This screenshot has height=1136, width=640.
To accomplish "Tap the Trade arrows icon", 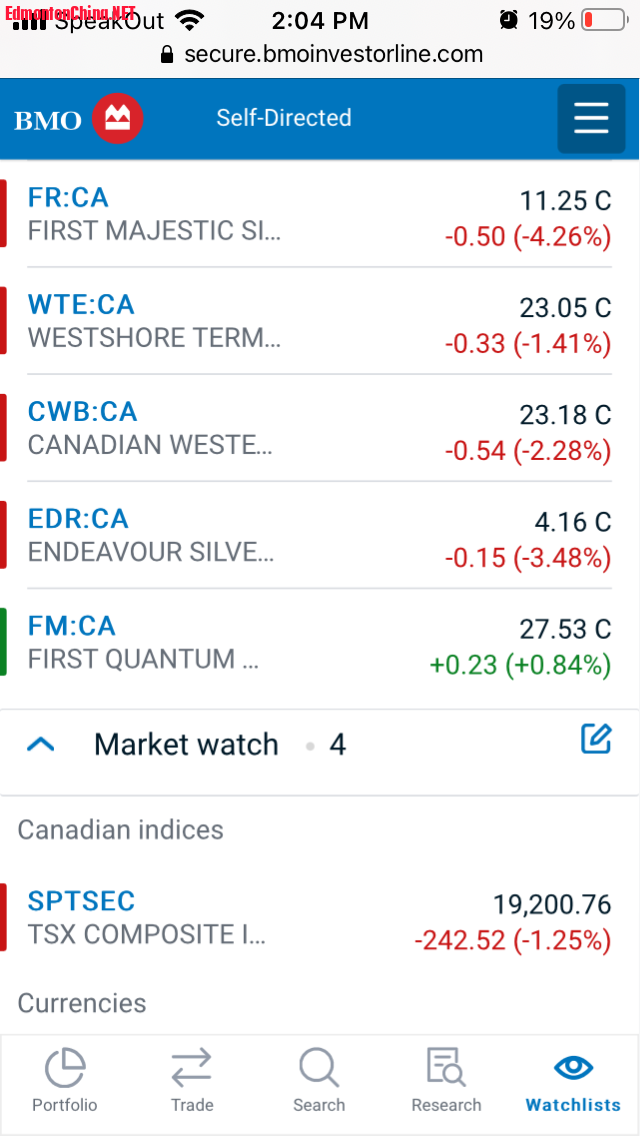I will coord(191,1069).
